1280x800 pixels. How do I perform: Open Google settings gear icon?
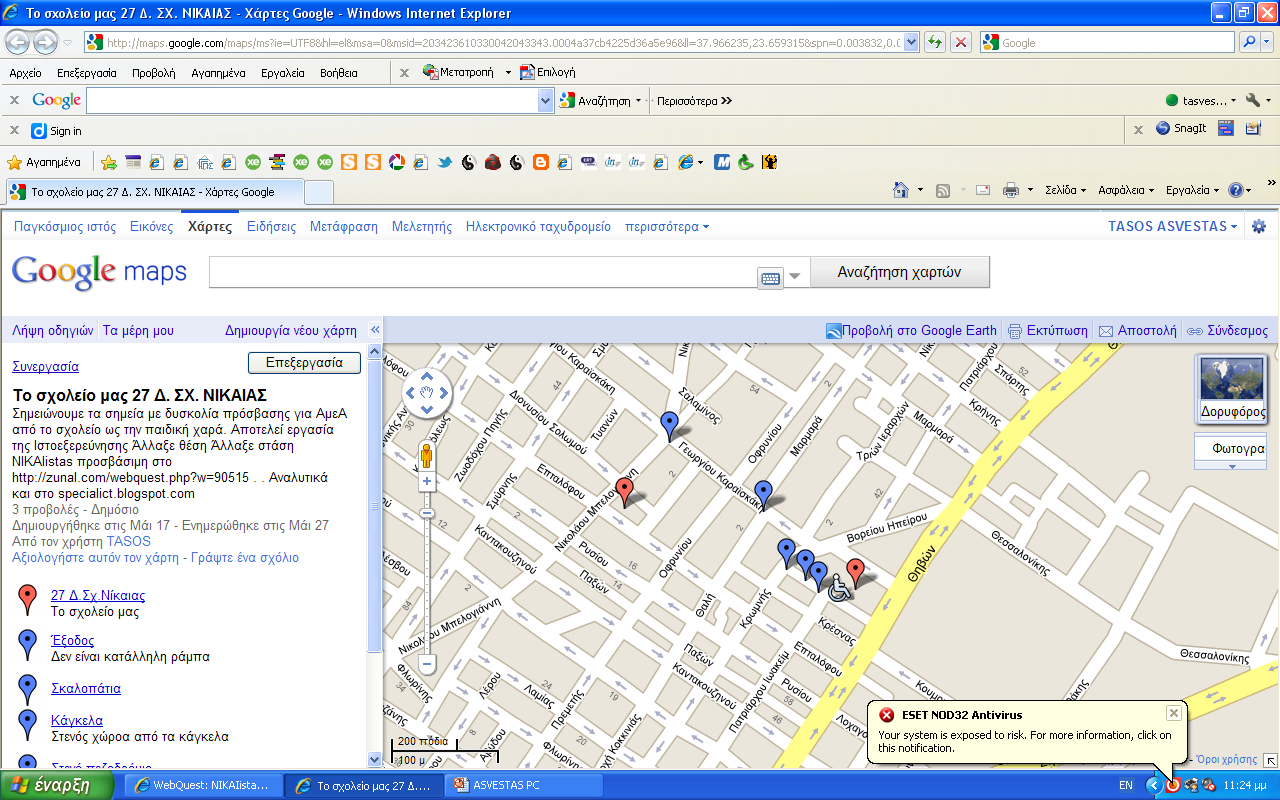point(1259,227)
